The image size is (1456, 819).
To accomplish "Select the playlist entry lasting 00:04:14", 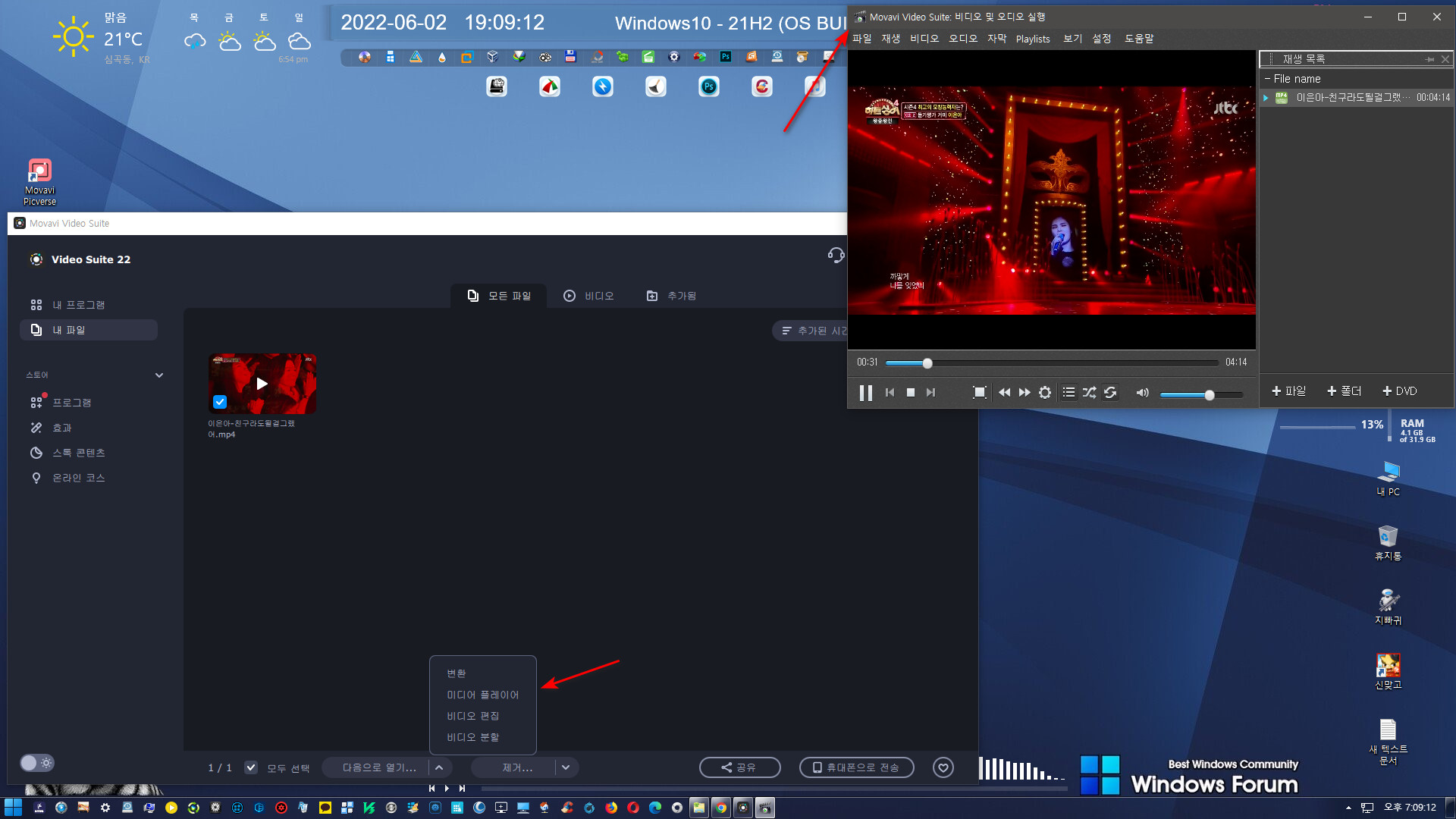I will tap(1357, 98).
